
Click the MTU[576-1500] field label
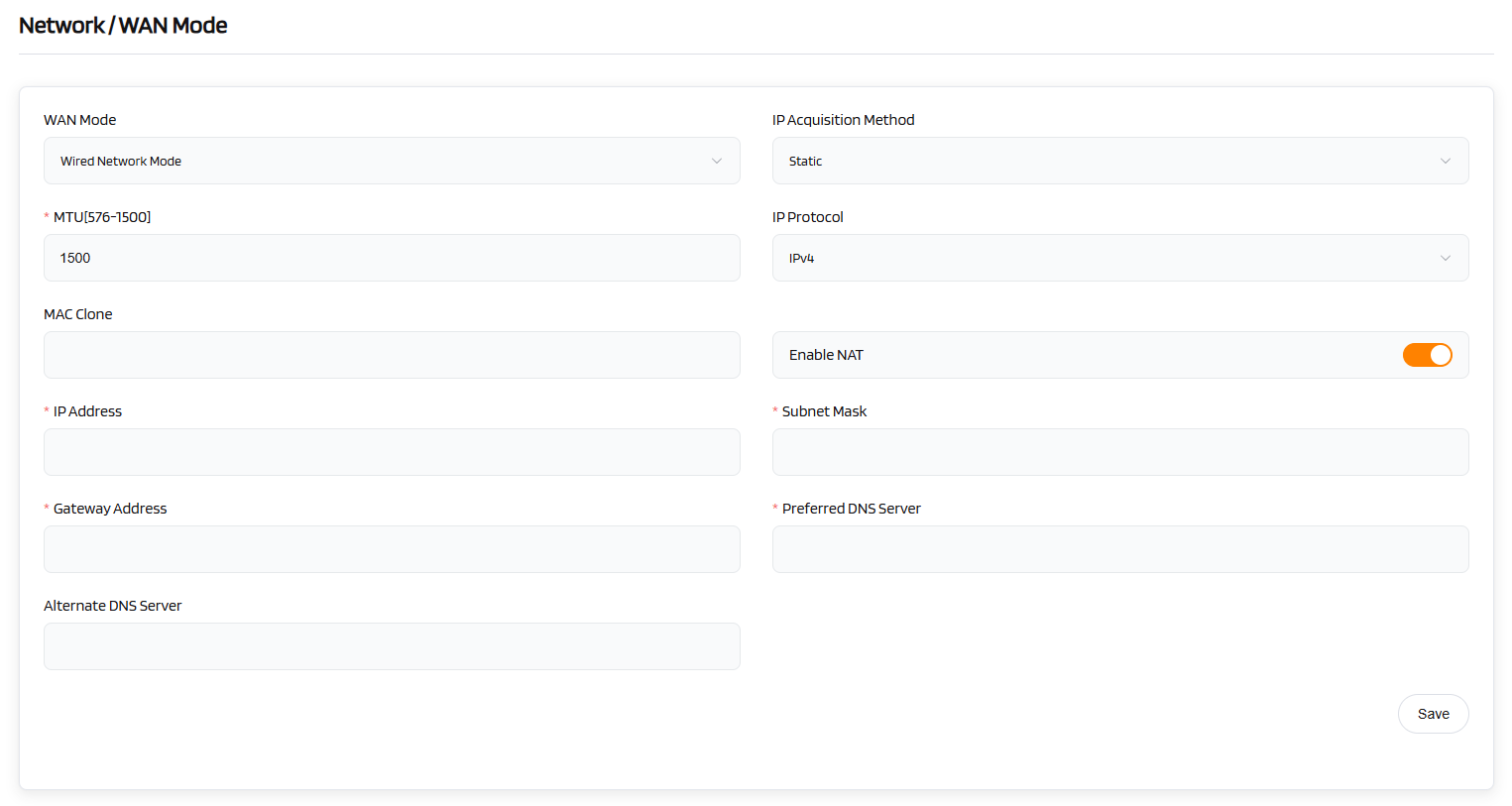point(102,217)
